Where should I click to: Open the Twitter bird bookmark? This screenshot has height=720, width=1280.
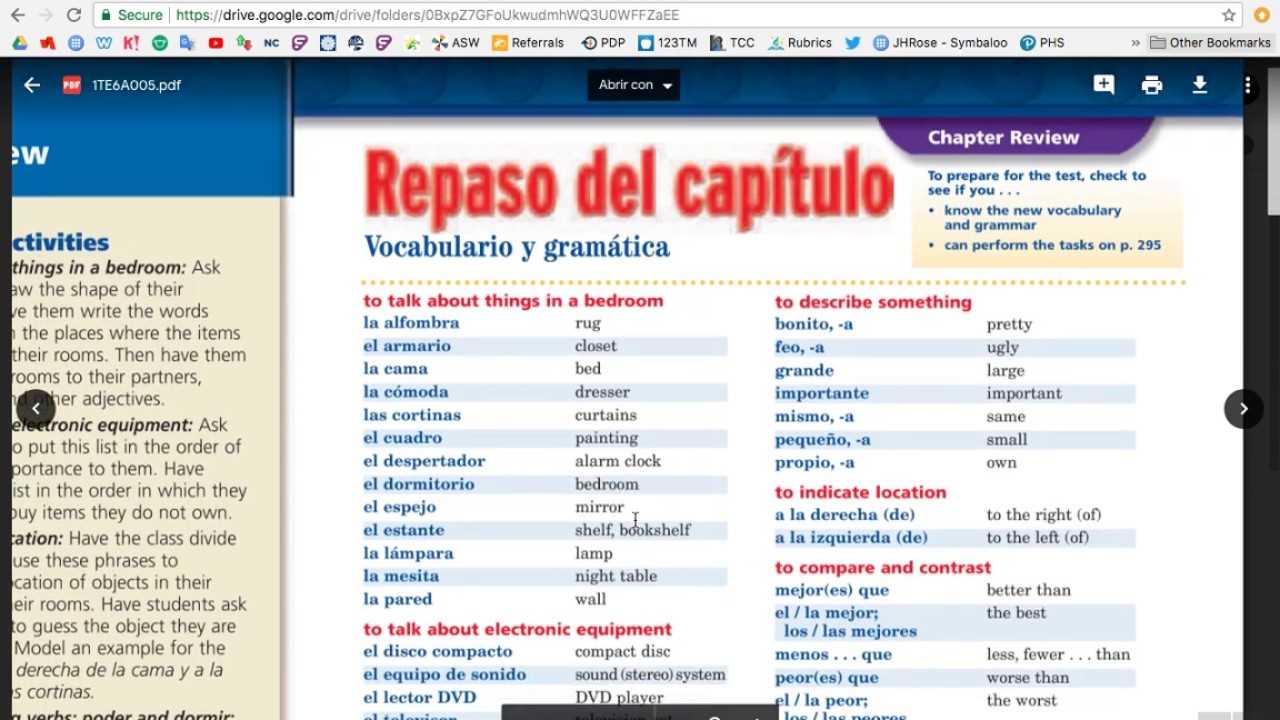pyautogui.click(x=852, y=43)
